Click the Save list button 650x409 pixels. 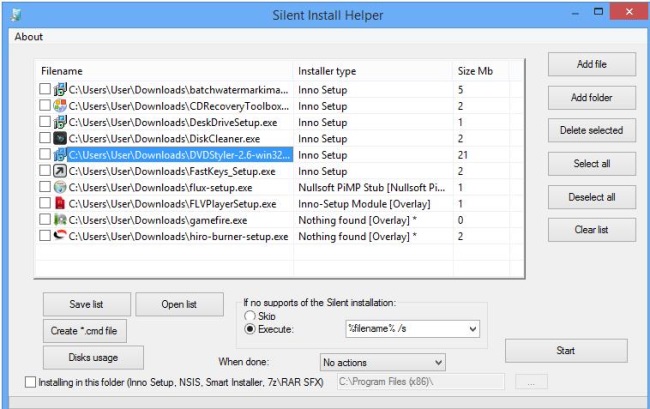[87, 304]
